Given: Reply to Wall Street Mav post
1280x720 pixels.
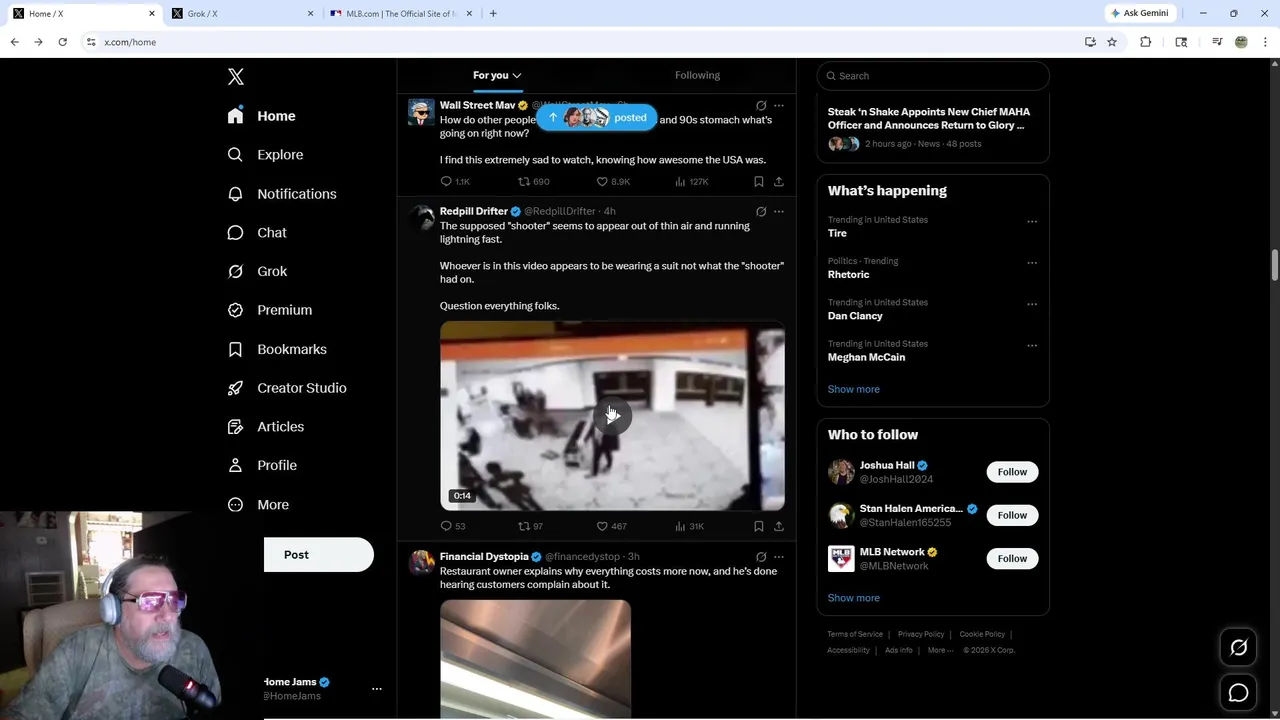Looking at the screenshot, I should coord(455,182).
